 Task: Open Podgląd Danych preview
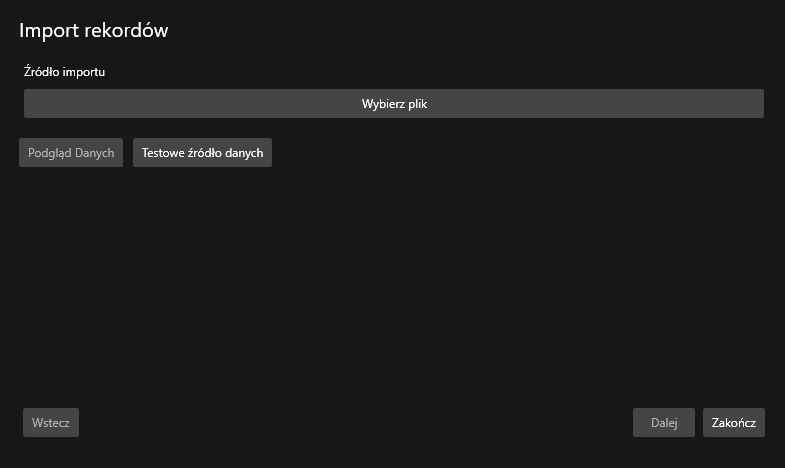coord(71,153)
